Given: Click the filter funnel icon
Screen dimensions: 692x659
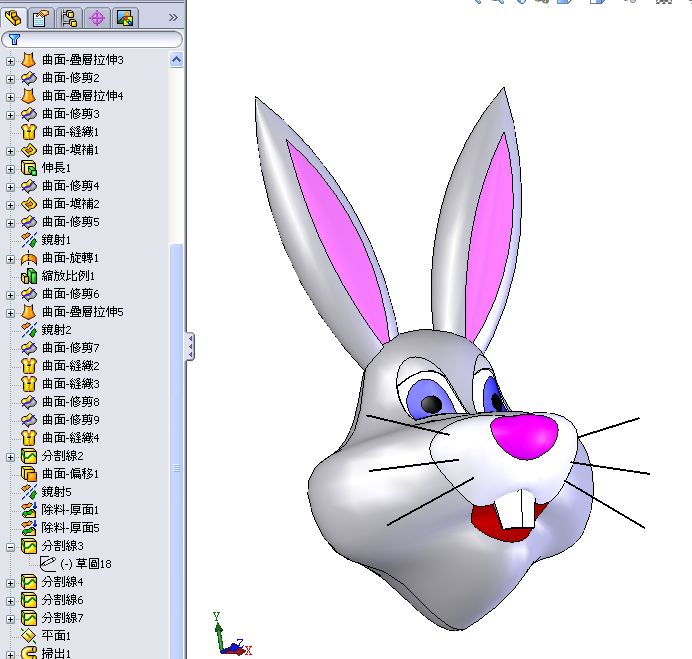Looking at the screenshot, I should (15, 39).
